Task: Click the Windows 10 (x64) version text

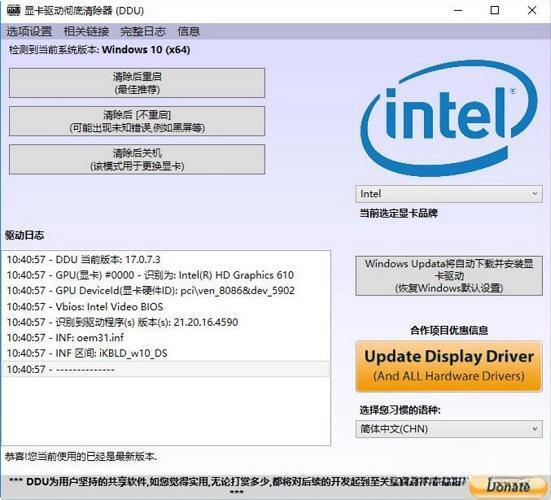Action: [146, 50]
